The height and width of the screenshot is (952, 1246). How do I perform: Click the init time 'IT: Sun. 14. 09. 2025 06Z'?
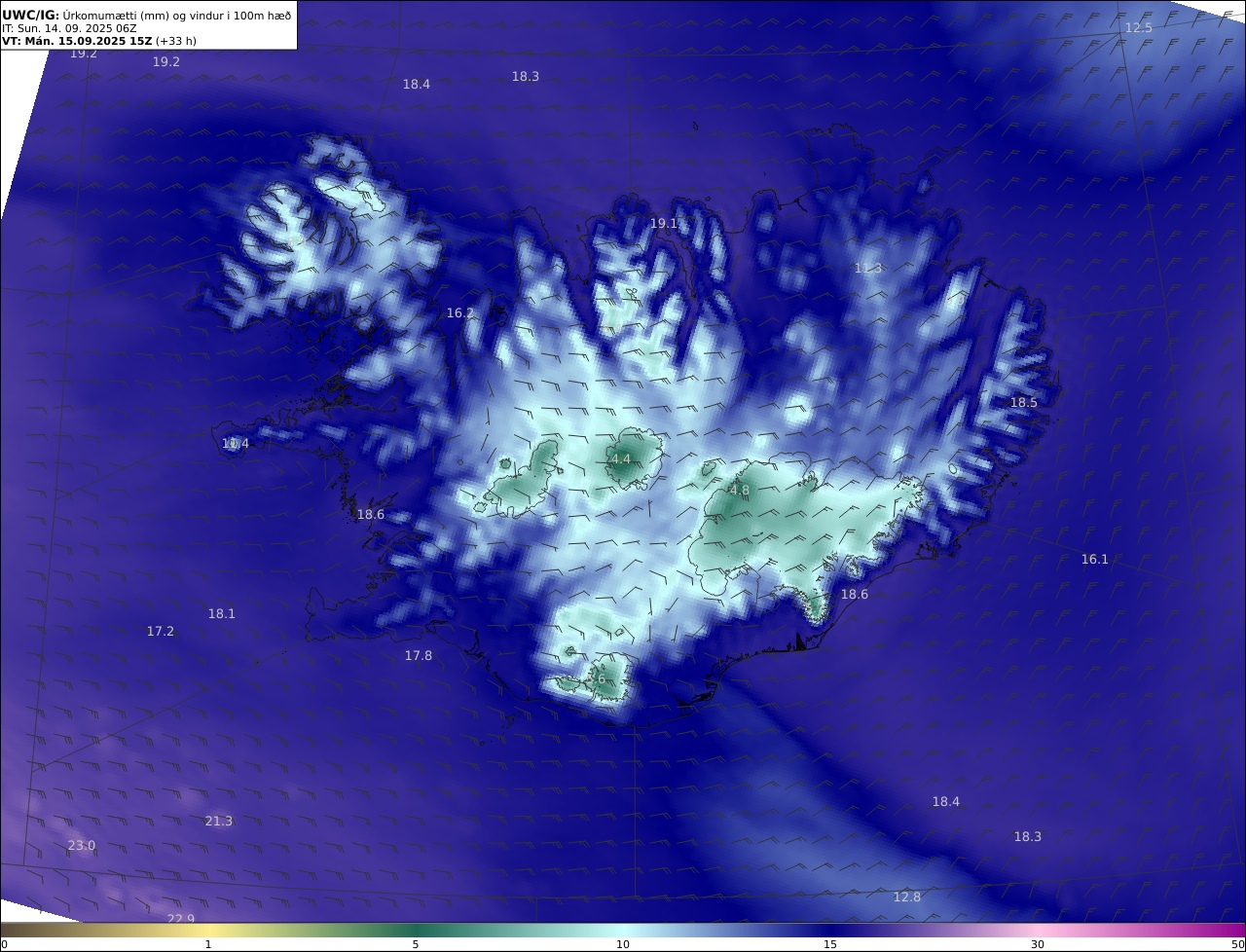coord(69,28)
